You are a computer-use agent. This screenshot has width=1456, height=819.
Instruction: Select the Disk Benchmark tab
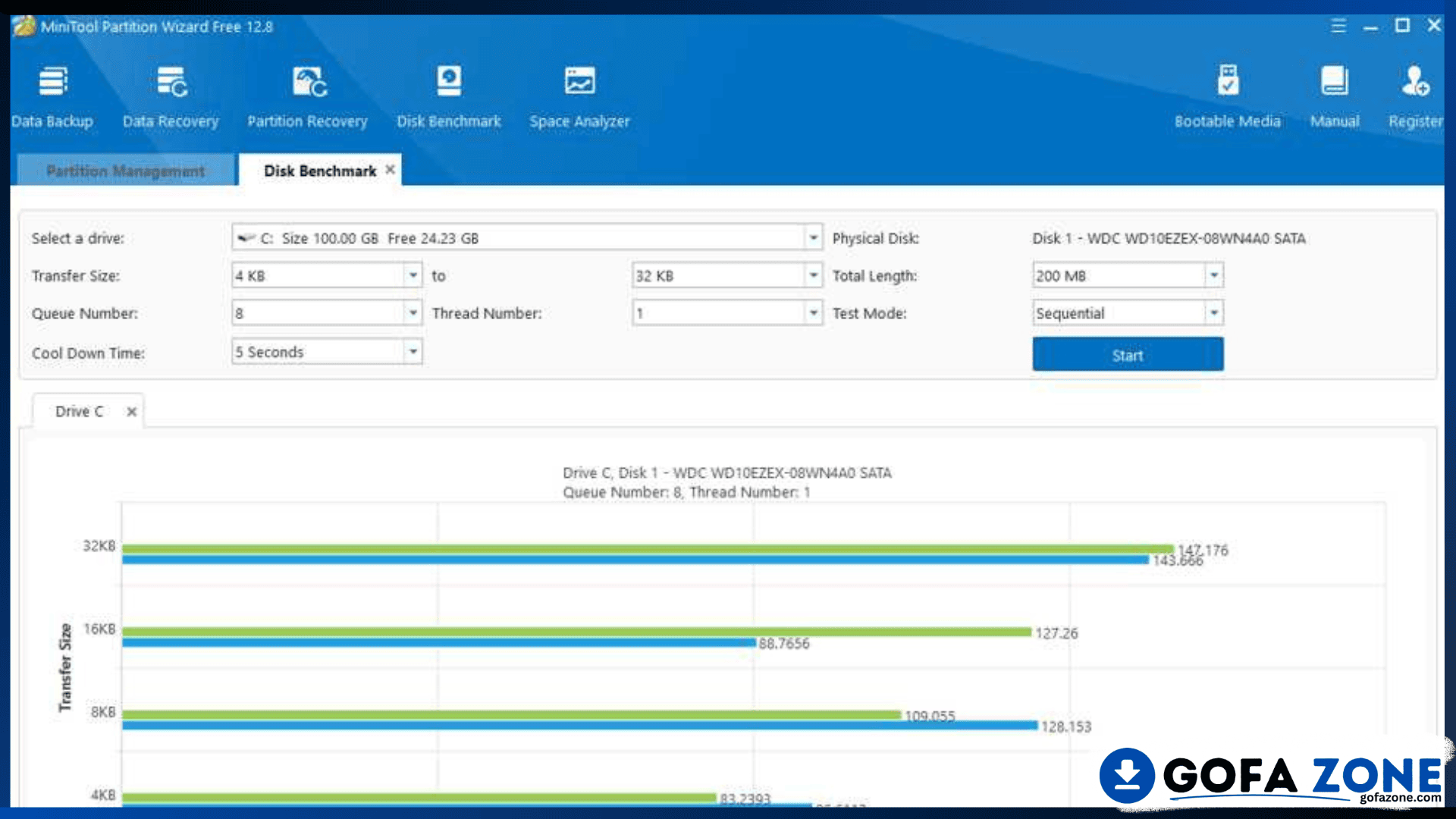click(320, 171)
